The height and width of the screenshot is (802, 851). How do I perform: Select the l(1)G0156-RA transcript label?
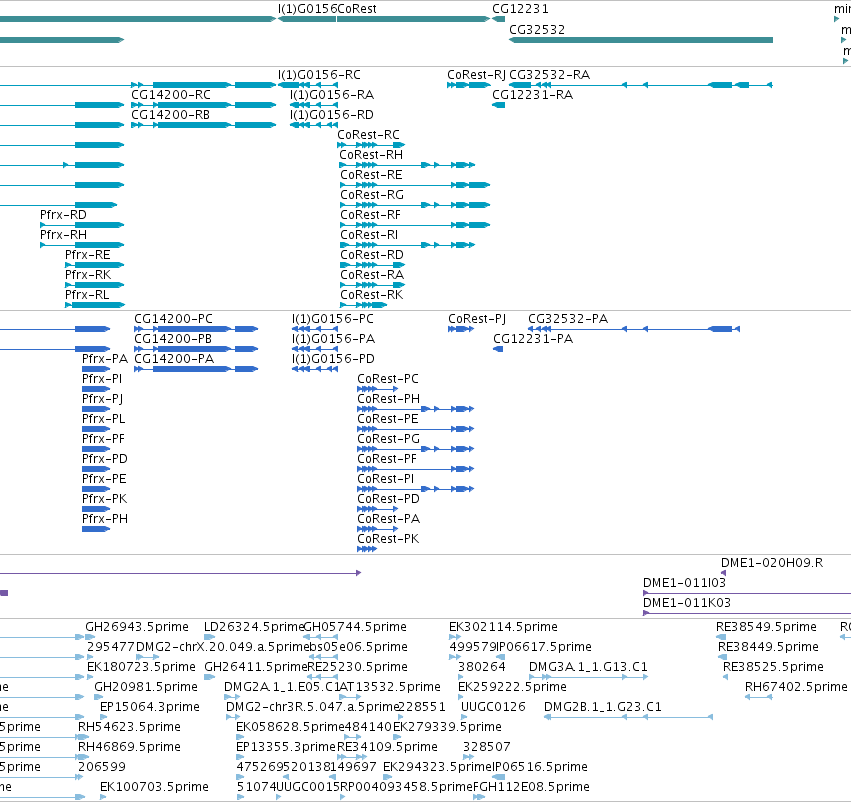click(332, 95)
